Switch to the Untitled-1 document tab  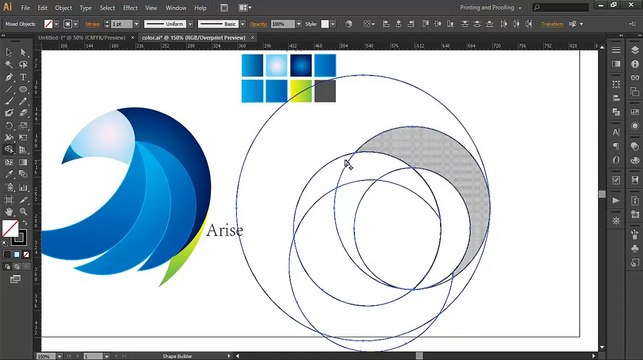tap(82, 37)
